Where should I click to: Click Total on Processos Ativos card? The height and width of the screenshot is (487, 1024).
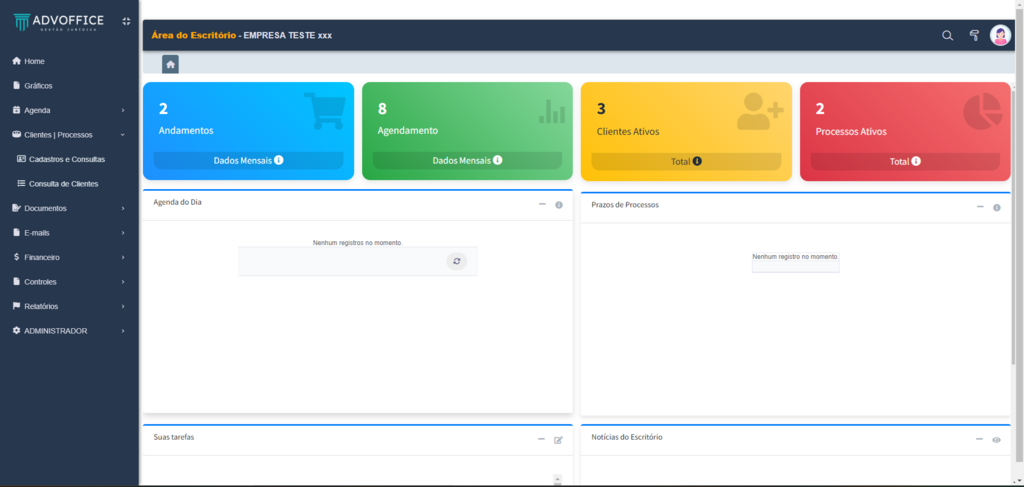click(x=905, y=161)
